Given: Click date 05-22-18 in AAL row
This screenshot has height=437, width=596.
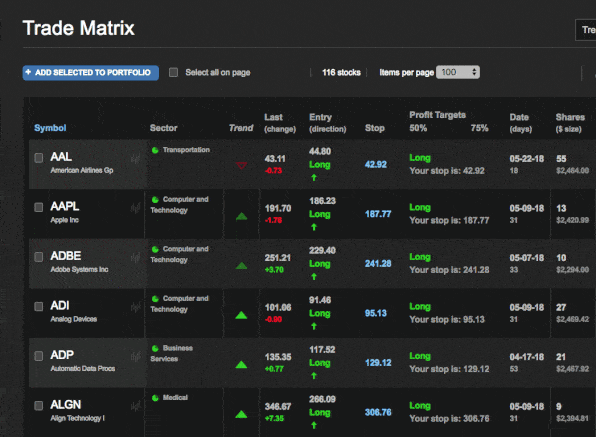Looking at the screenshot, I should coord(527,159).
